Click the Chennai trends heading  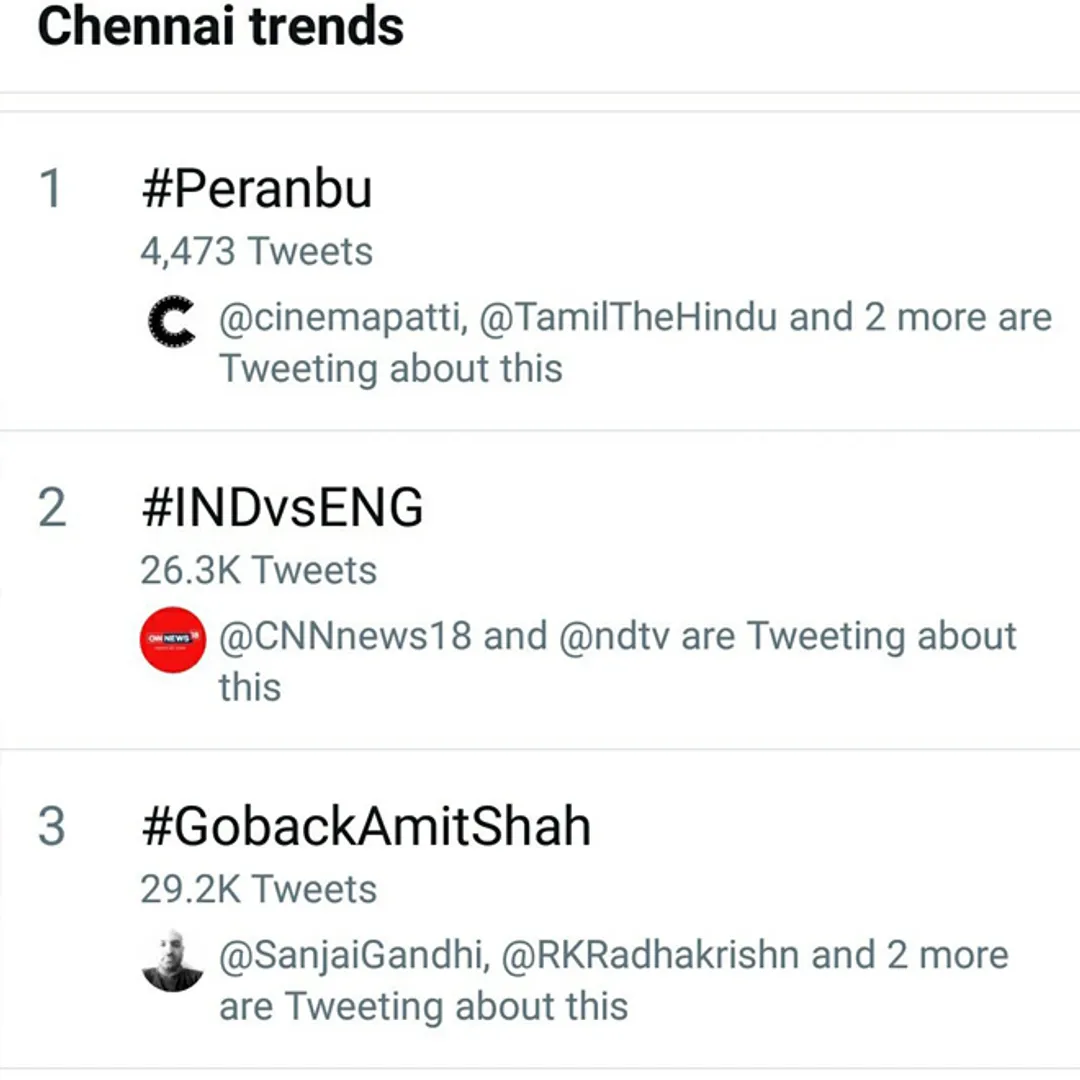[x=220, y=28]
